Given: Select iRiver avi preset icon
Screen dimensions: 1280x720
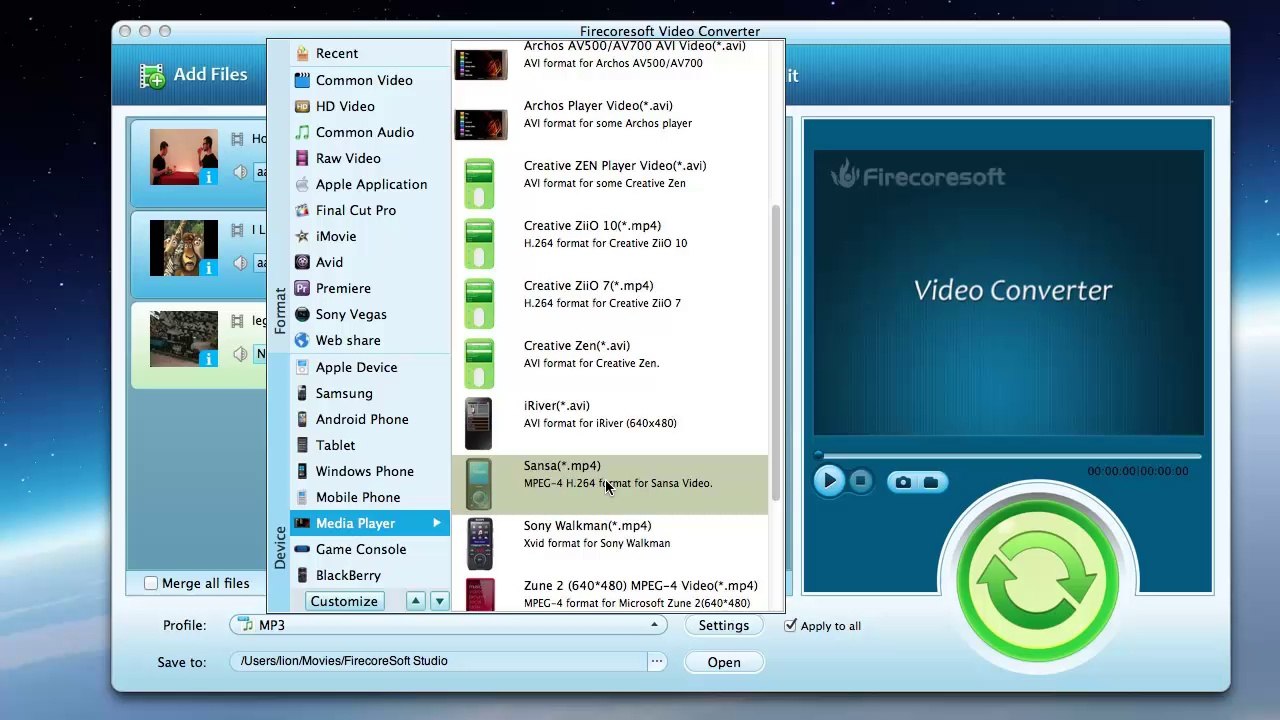Looking at the screenshot, I should click(479, 424).
